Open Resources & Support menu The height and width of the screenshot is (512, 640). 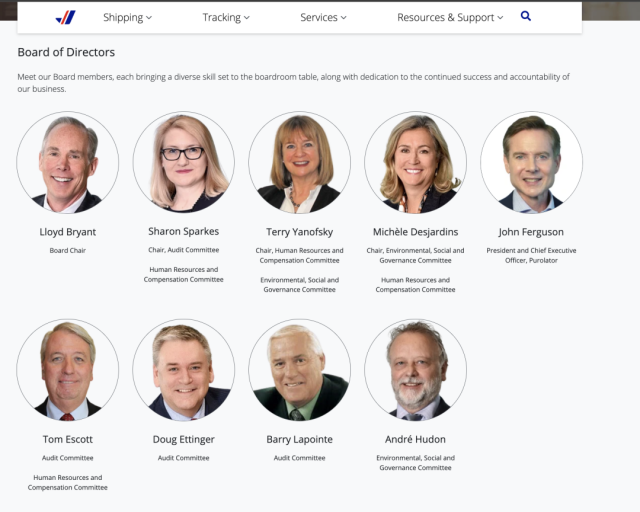click(450, 18)
